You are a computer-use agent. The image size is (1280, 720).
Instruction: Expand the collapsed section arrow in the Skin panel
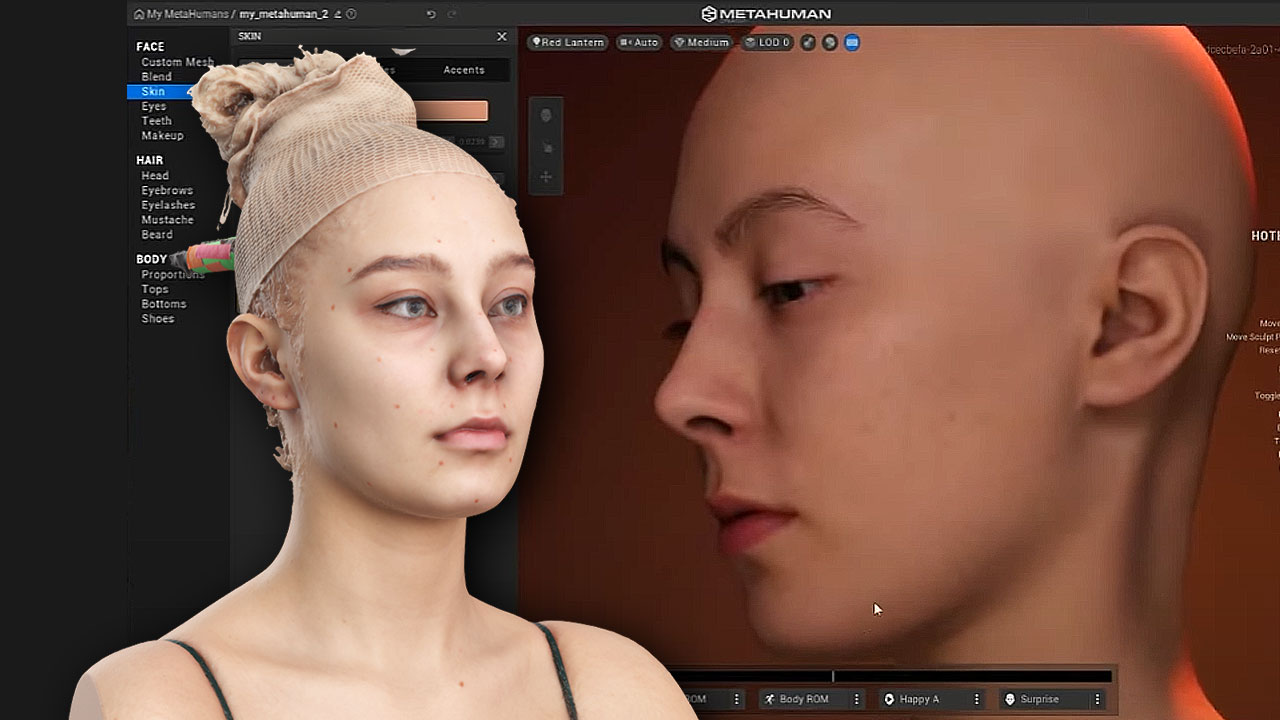point(404,51)
